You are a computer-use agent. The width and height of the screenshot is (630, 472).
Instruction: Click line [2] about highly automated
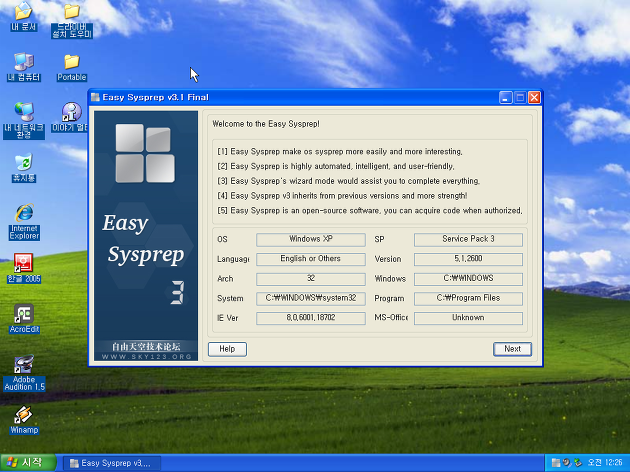click(336, 166)
